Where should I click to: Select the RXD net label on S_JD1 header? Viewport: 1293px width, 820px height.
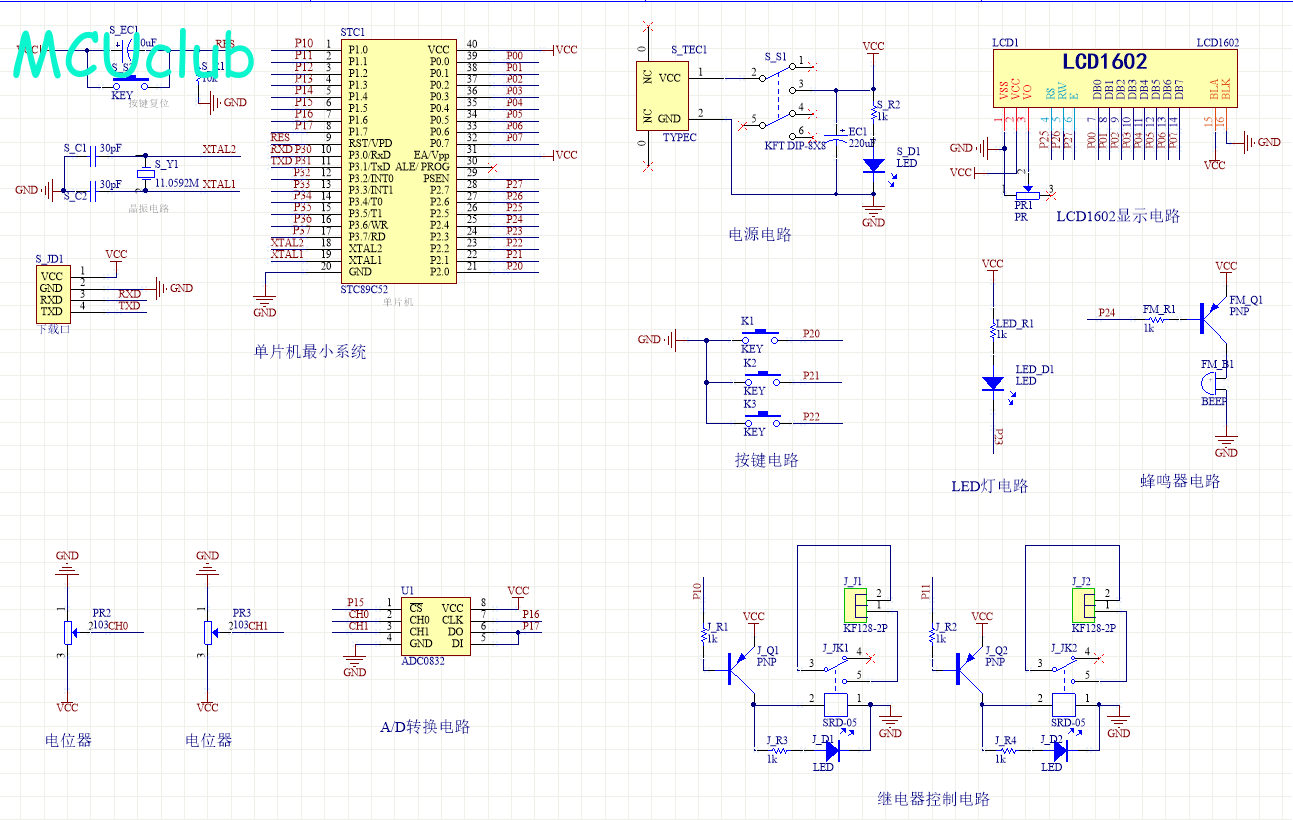click(x=130, y=294)
